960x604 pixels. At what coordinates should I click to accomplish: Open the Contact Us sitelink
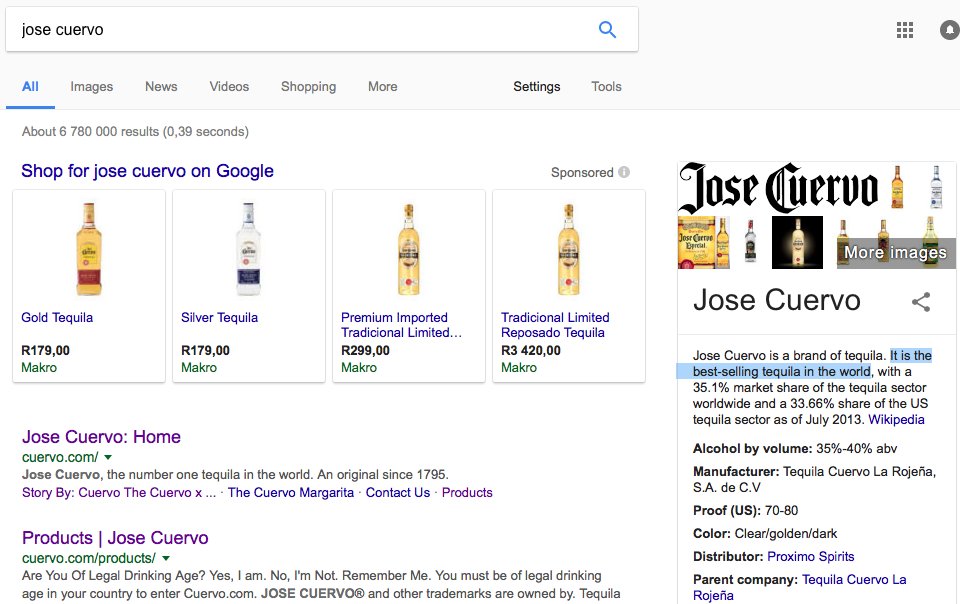398,493
